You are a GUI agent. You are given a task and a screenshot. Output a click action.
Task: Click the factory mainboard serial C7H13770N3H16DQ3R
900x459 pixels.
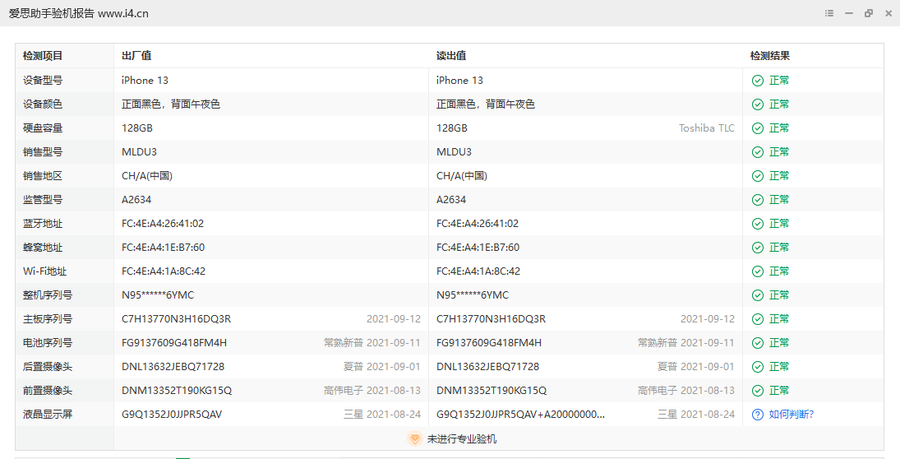176,319
